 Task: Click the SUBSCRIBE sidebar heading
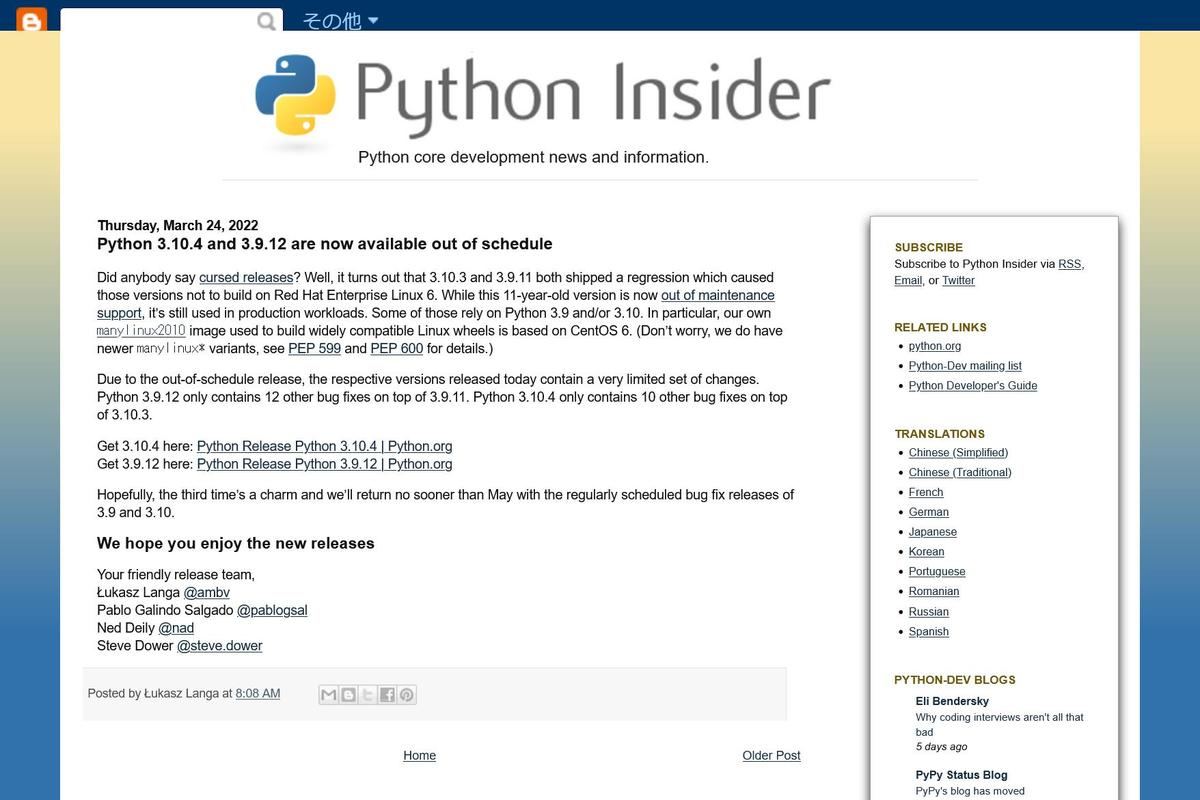coord(928,247)
